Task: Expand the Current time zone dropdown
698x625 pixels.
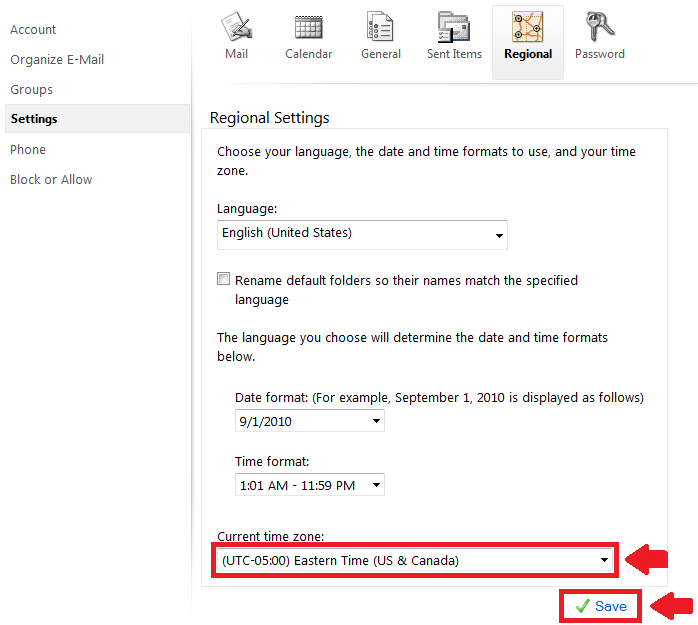Action: pyautogui.click(x=413, y=560)
